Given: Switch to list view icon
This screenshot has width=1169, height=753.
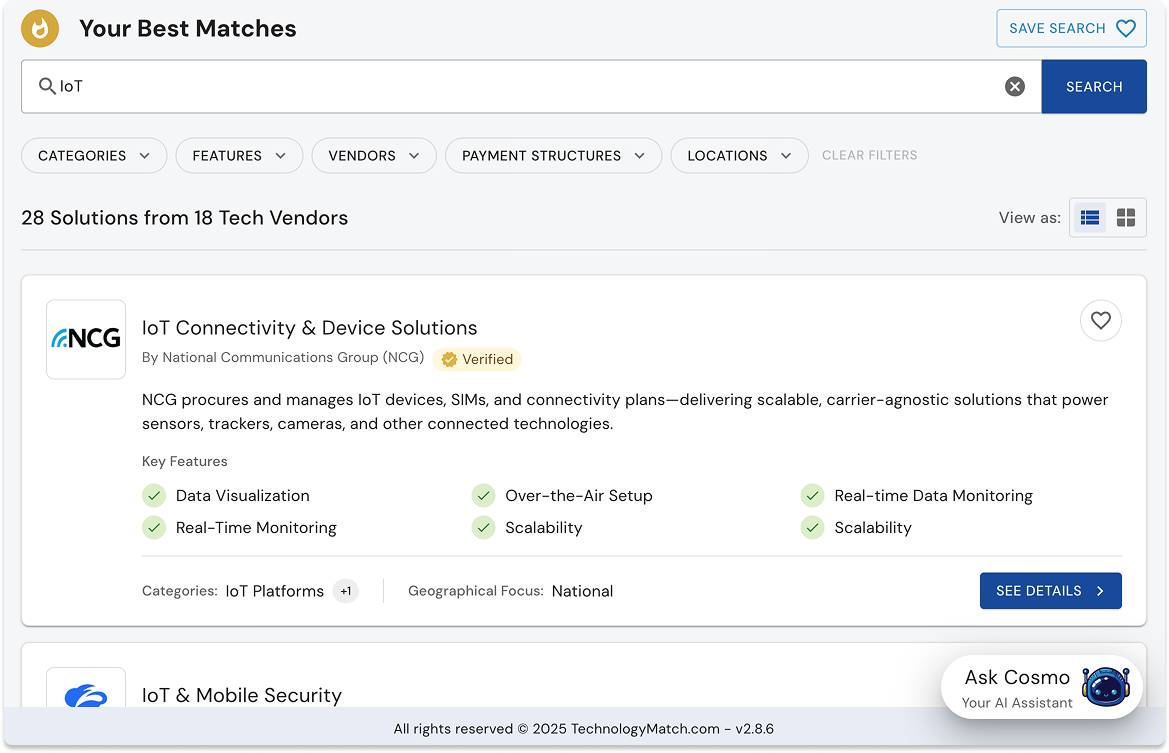Looking at the screenshot, I should (1089, 218).
